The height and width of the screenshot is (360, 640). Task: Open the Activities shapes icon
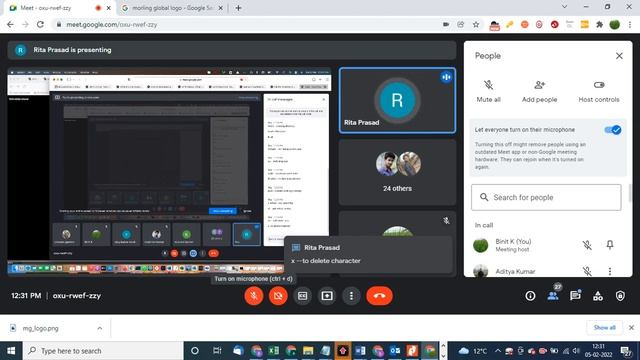(x=598, y=296)
